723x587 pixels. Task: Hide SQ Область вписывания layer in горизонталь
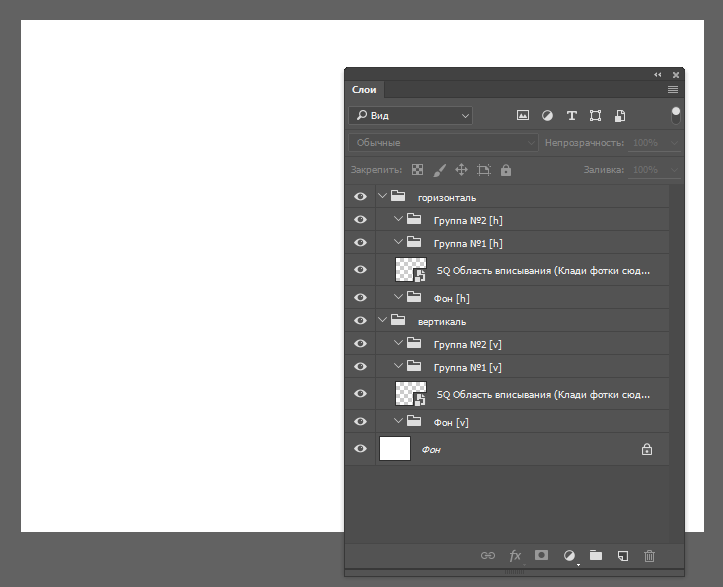click(360, 269)
